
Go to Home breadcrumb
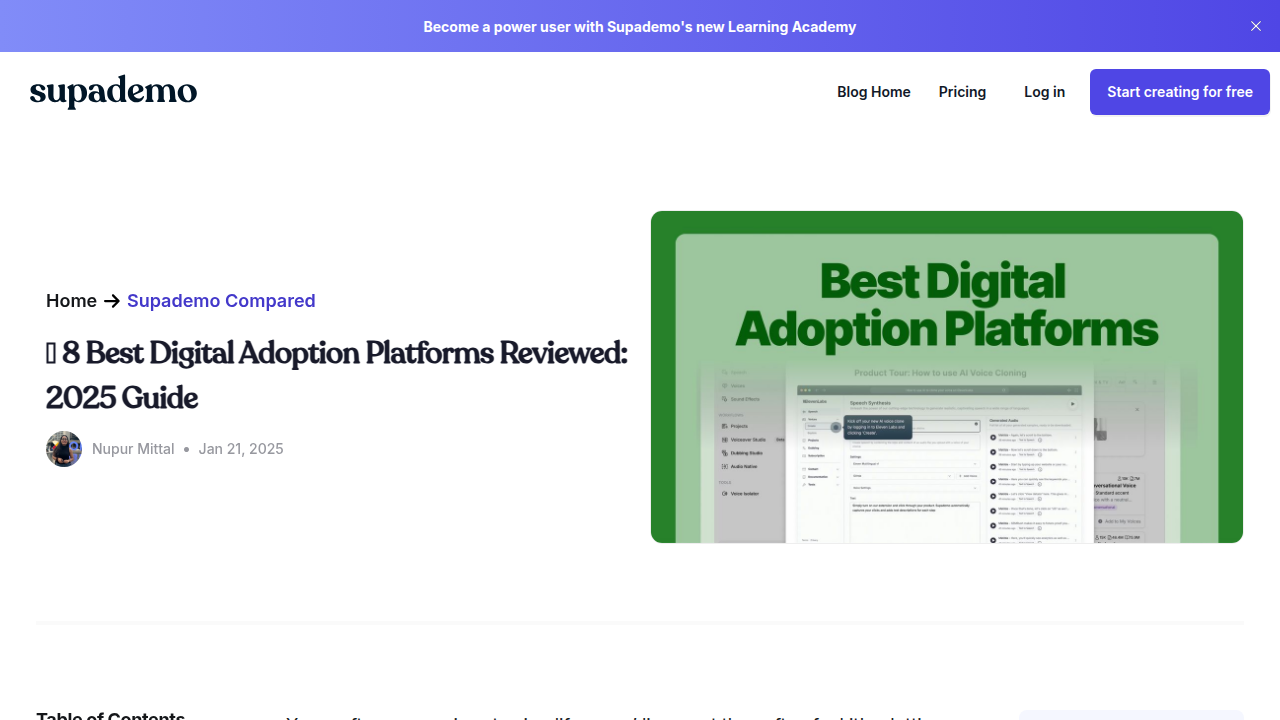click(71, 301)
